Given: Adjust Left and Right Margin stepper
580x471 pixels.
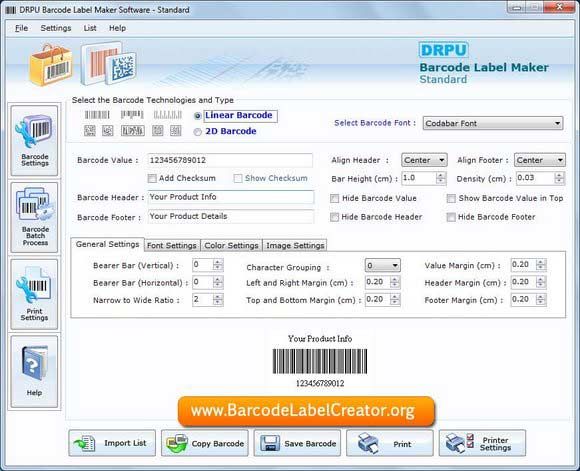Looking at the screenshot, I should pos(395,282).
